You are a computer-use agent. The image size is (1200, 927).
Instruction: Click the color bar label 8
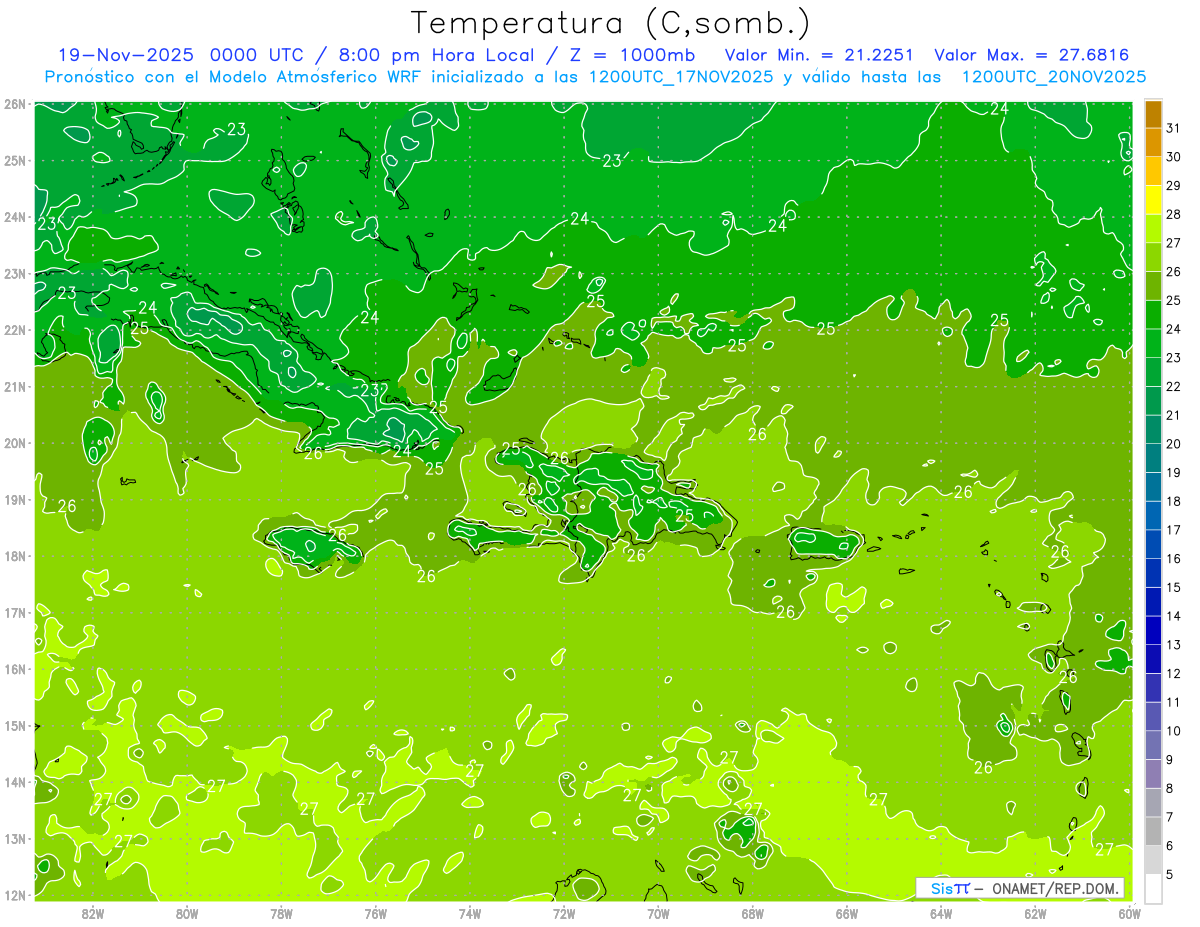point(1170,788)
